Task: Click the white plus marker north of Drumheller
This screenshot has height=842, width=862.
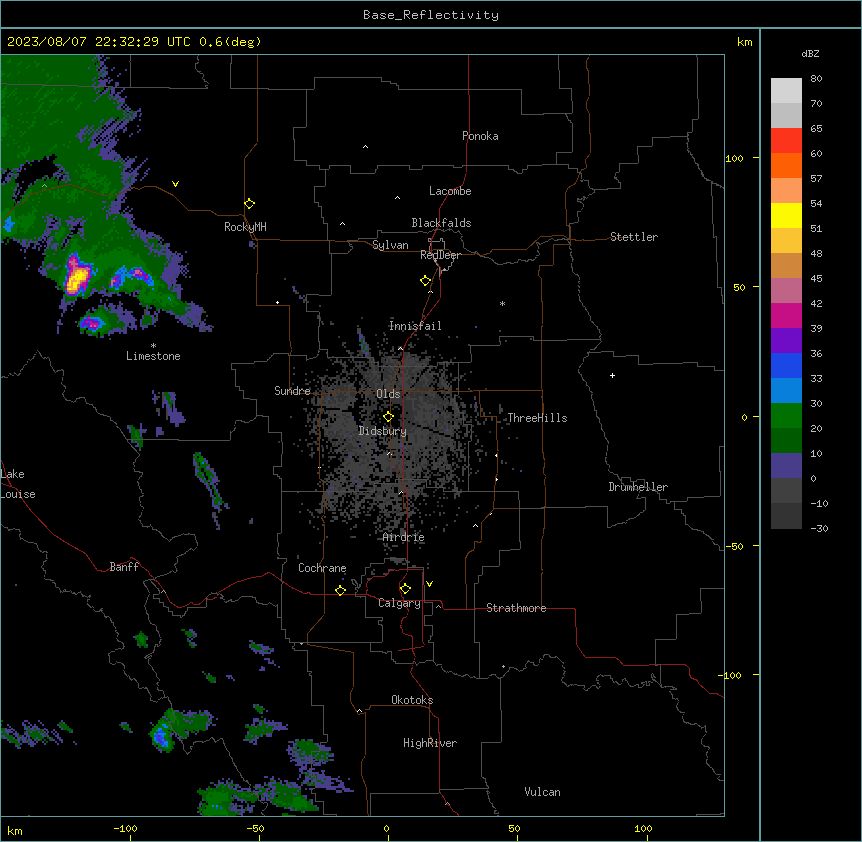Action: (x=612, y=375)
